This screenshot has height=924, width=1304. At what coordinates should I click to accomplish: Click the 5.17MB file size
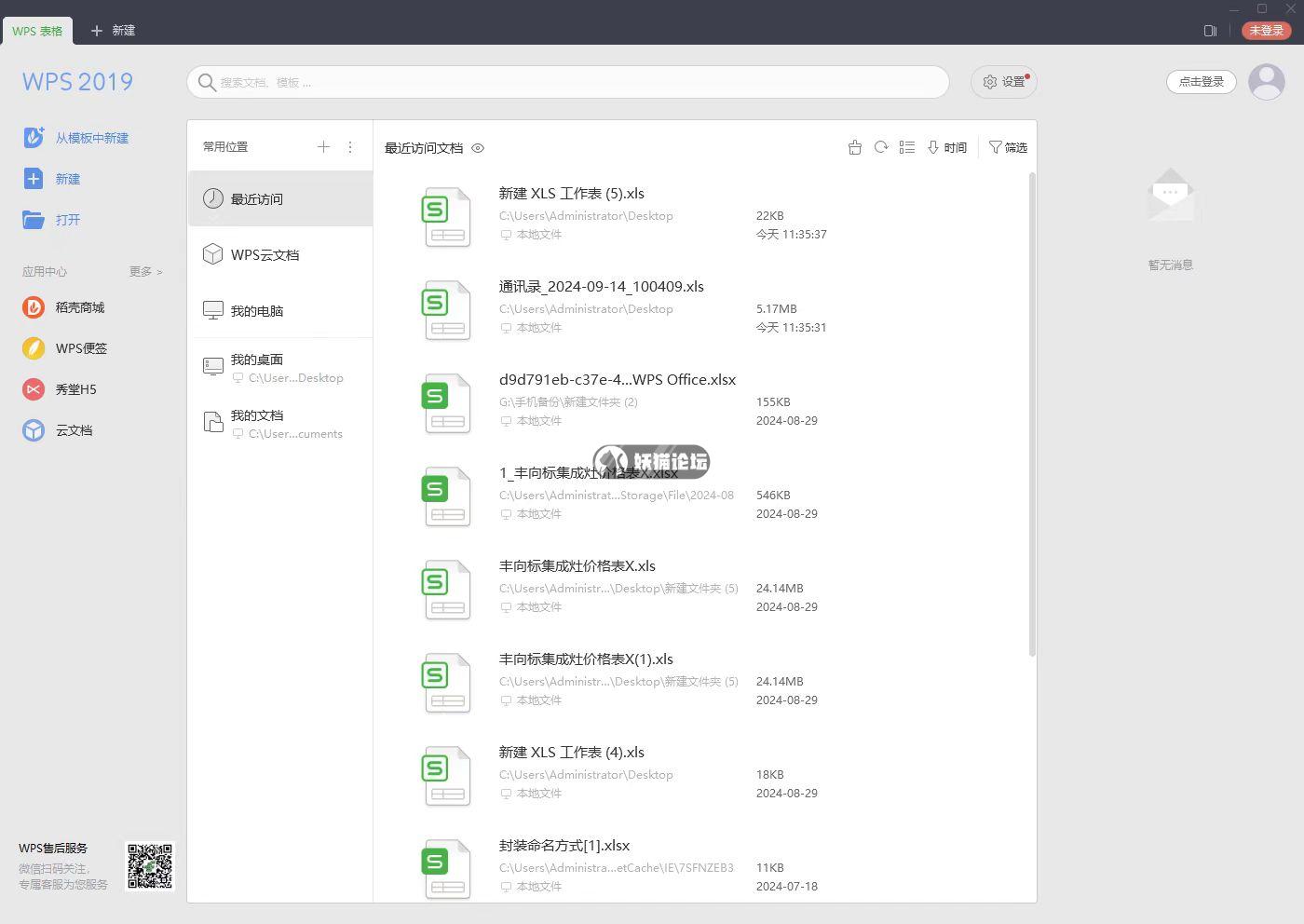777,309
